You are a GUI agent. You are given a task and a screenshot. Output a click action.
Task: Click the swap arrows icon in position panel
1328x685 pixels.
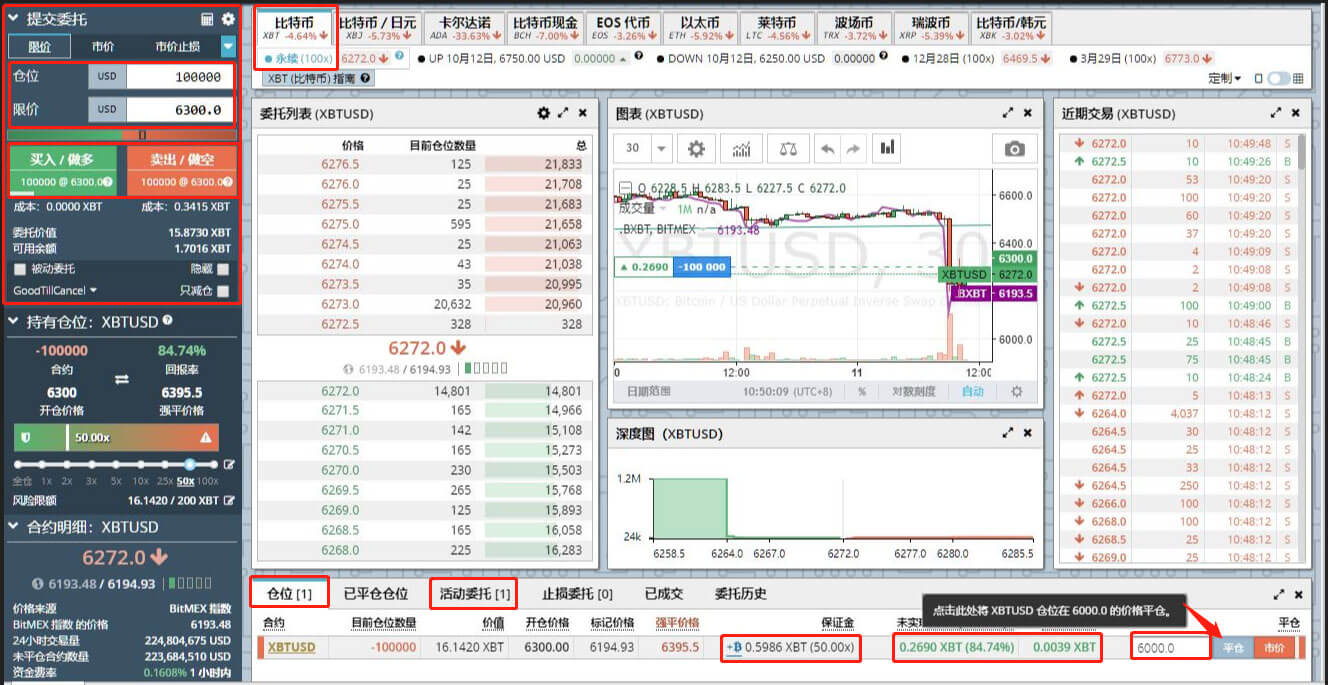(x=122, y=379)
